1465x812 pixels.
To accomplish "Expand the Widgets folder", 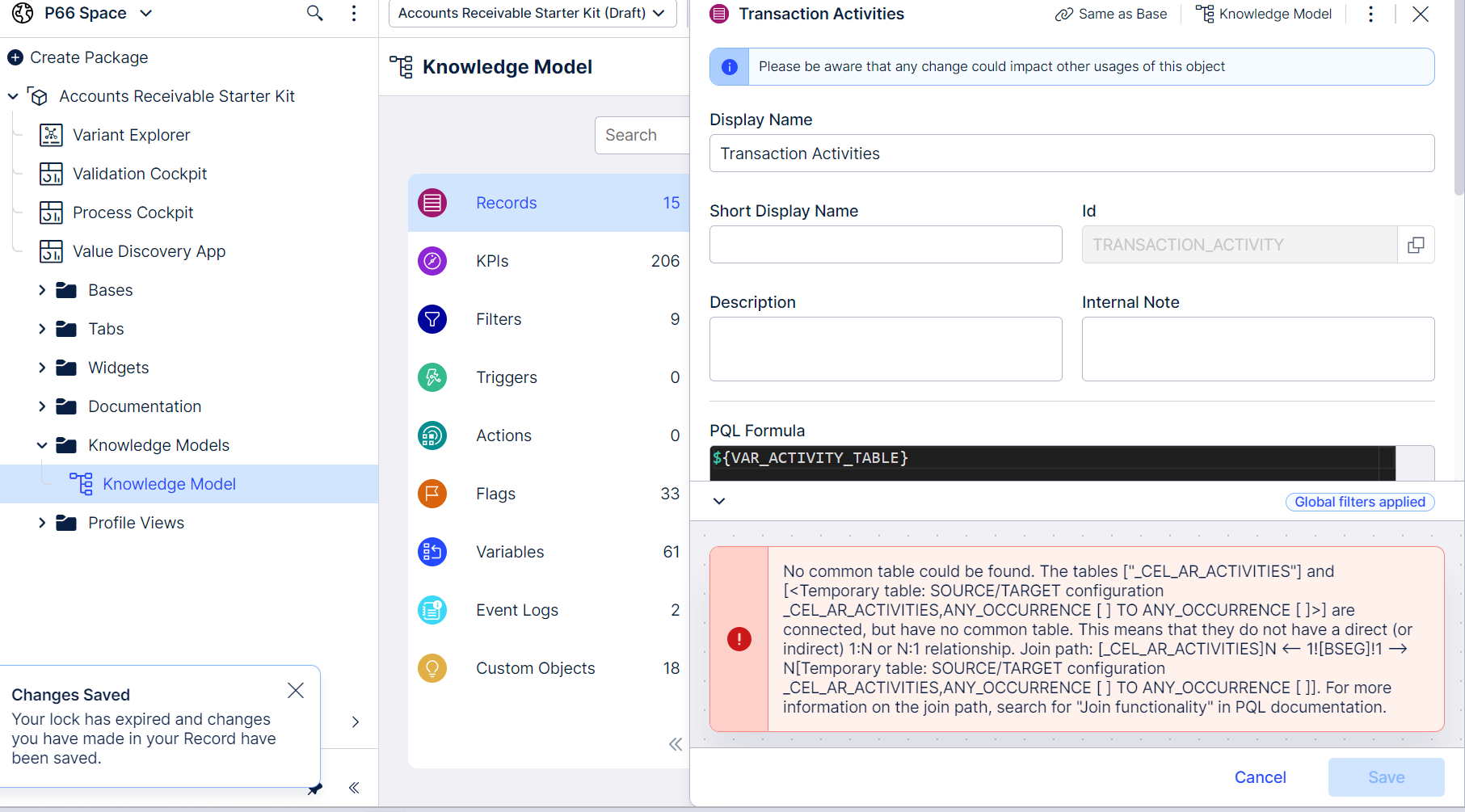I will (x=42, y=368).
